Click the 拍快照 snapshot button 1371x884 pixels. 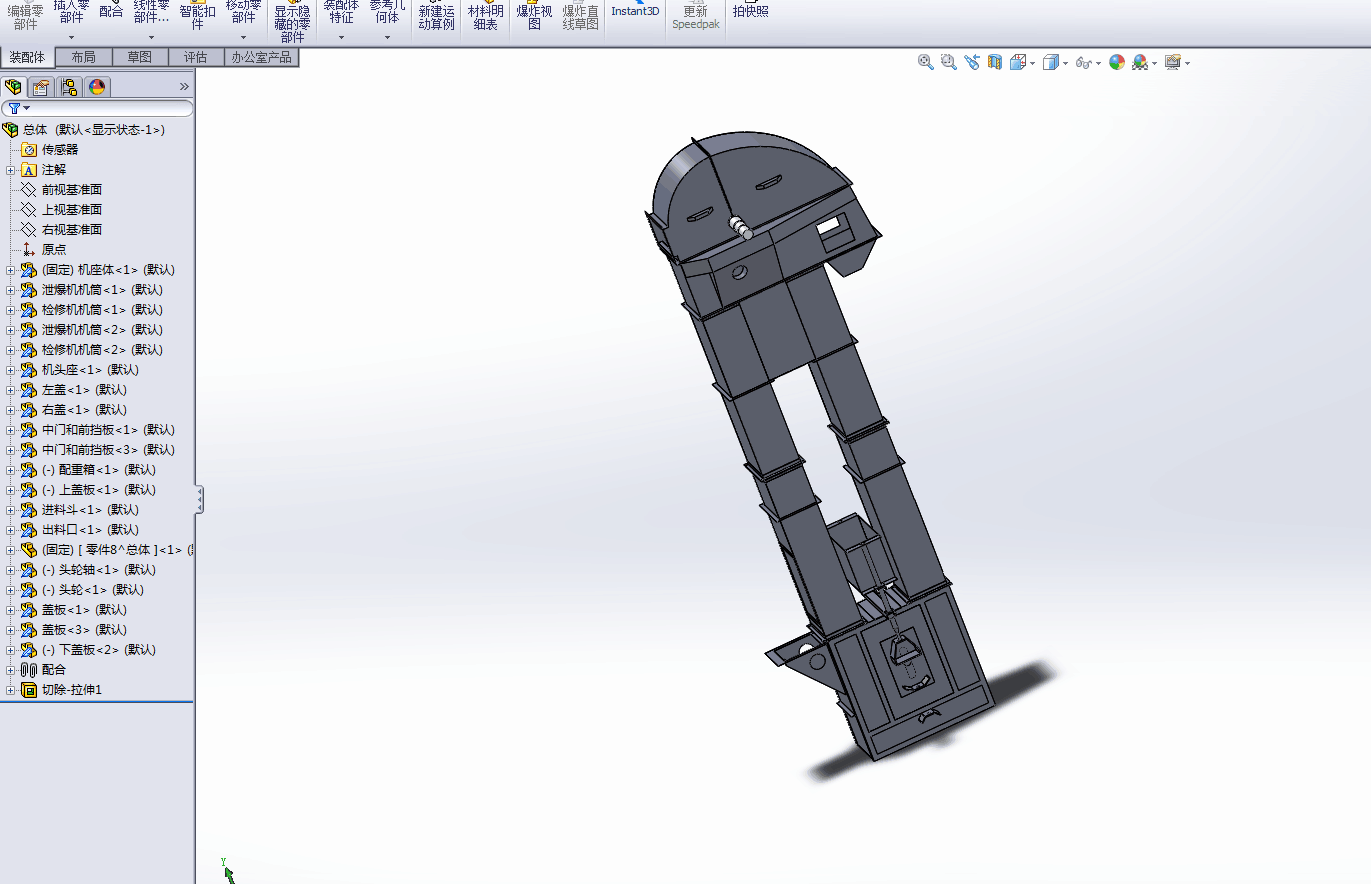pyautogui.click(x=751, y=10)
